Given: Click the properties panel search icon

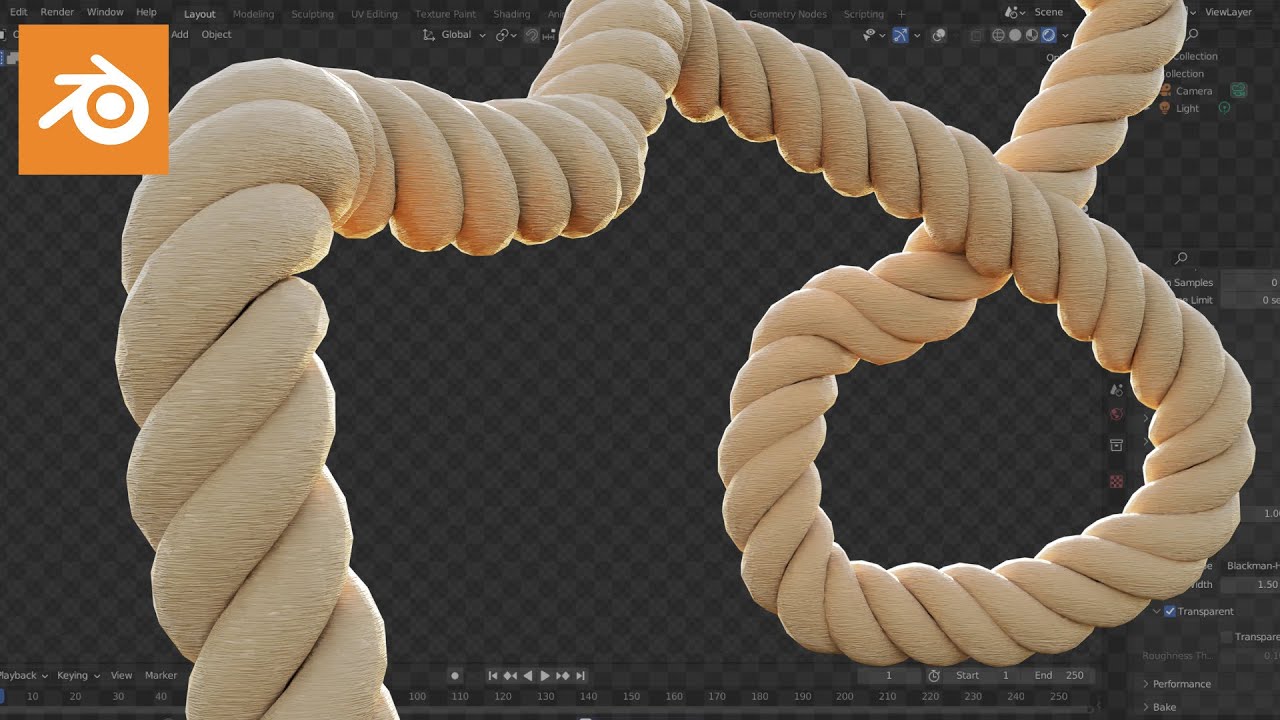Looking at the screenshot, I should (x=1181, y=259).
